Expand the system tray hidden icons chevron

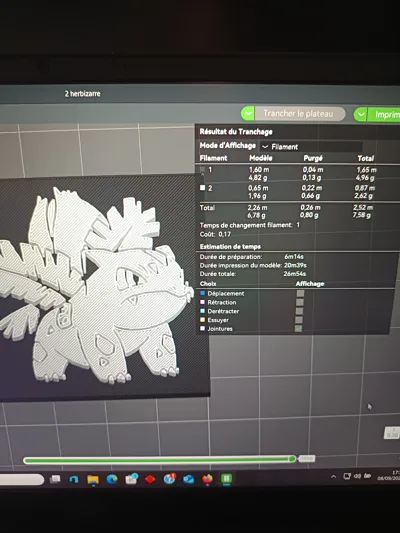point(334,477)
